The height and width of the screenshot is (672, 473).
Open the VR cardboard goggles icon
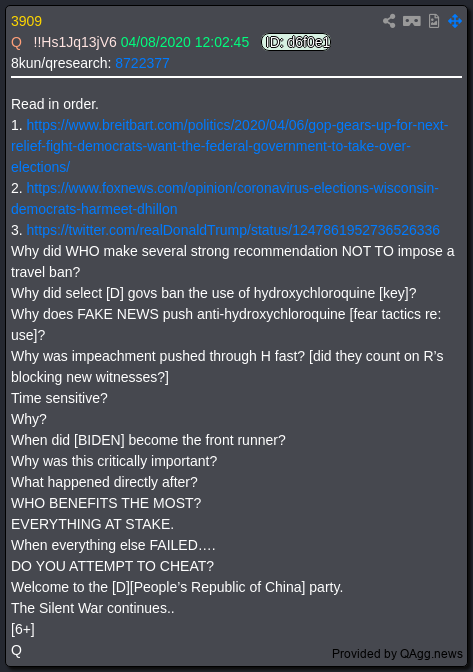pyautogui.click(x=412, y=21)
